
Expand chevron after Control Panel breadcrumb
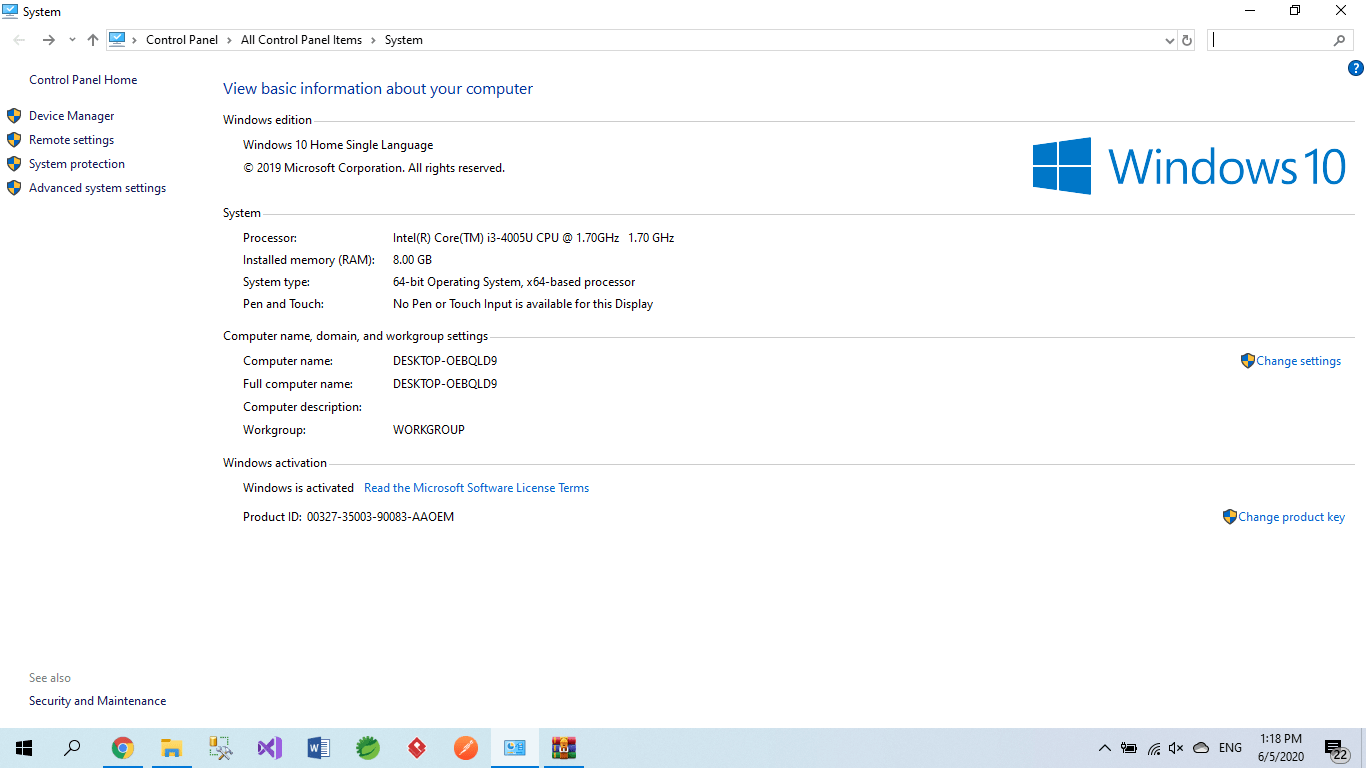point(230,40)
